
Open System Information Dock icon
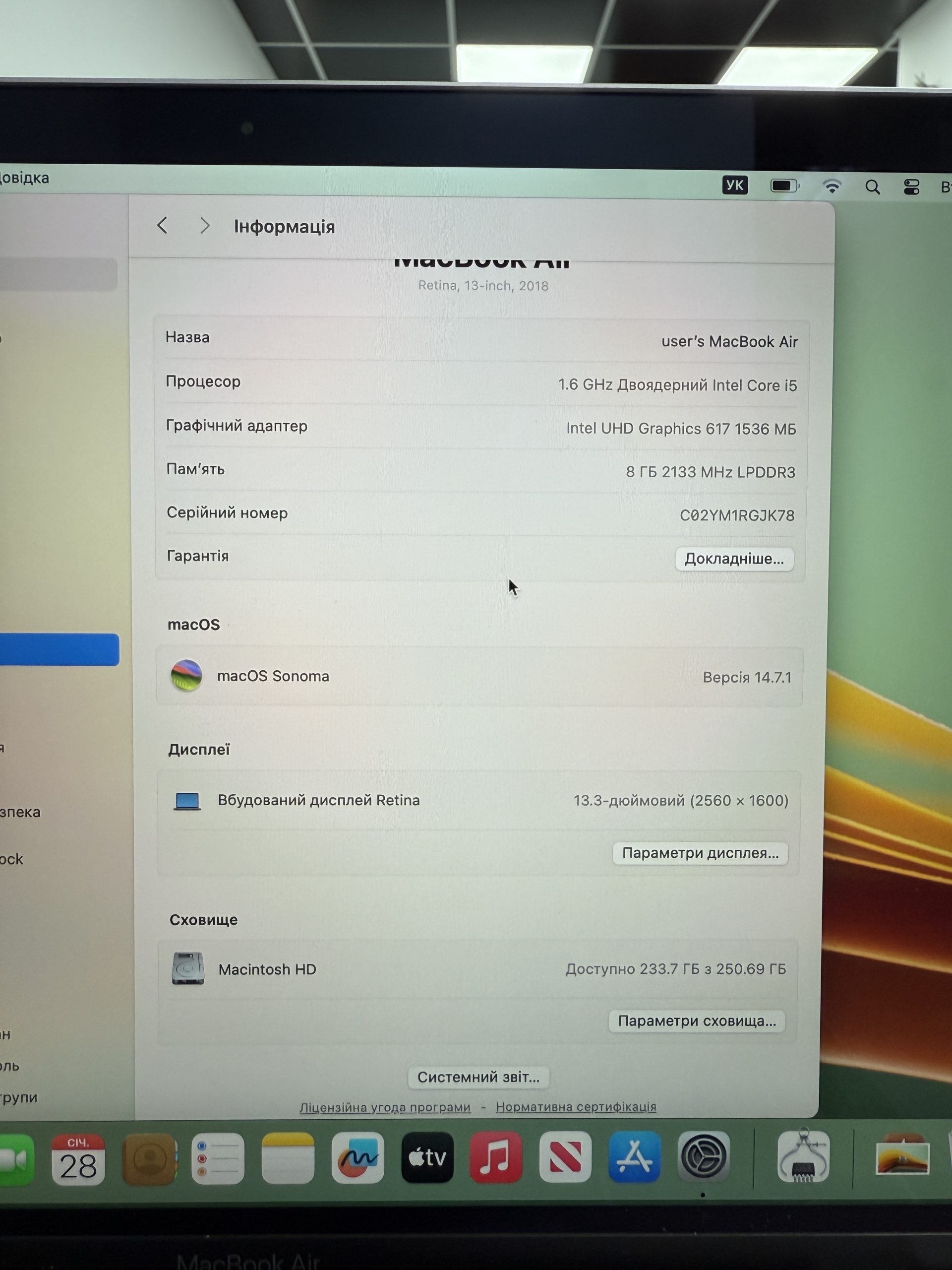point(803,1156)
